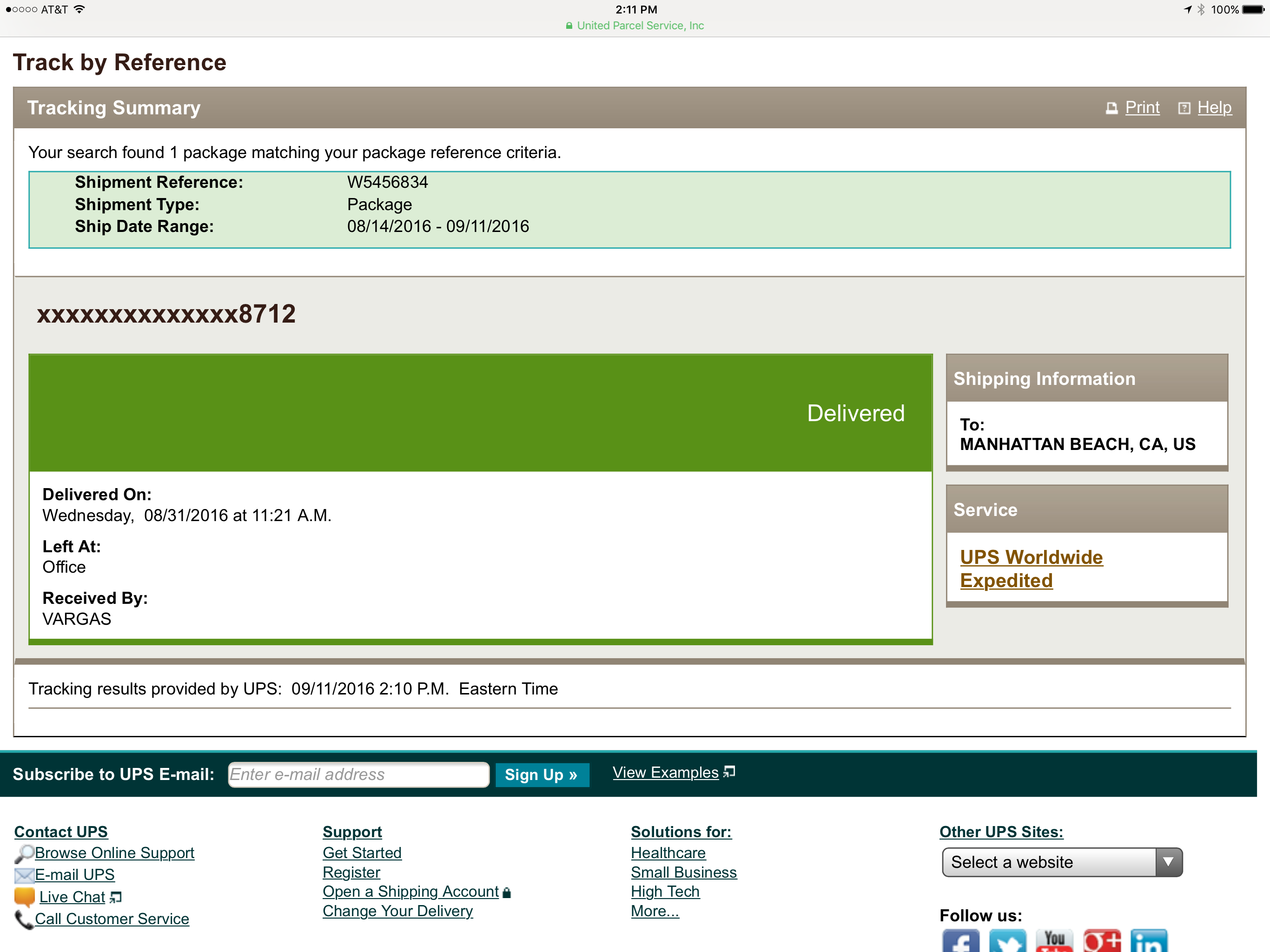This screenshot has width=1270, height=952.
Task: Click the delivery time Wednesday 08/31/2016 text
Action: tap(187, 515)
